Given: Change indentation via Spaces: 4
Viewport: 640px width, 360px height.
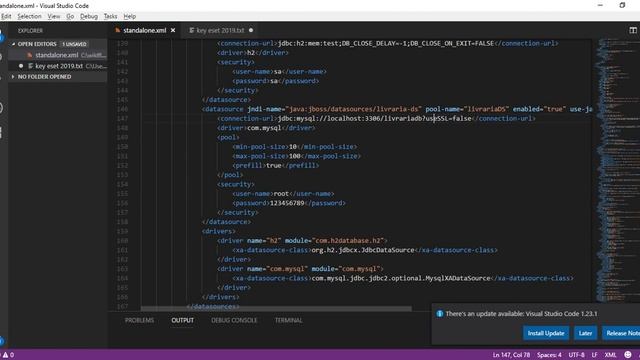Looking at the screenshot, I should point(549,355).
